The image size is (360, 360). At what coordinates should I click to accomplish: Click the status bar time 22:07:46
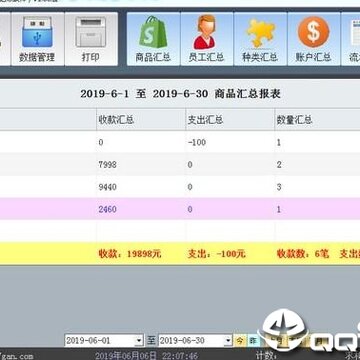180,355
